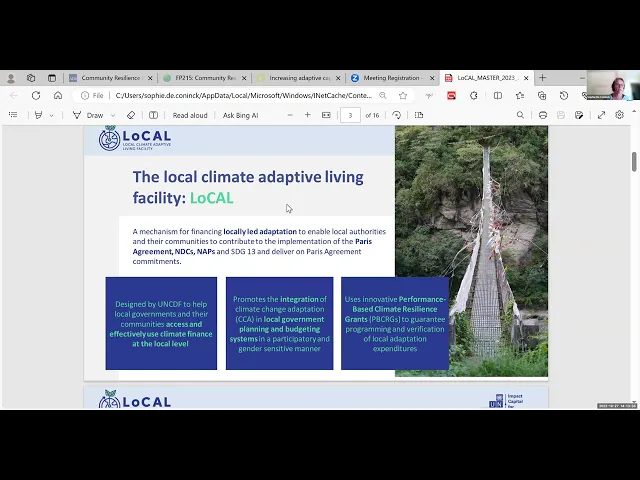Image resolution: width=640 pixels, height=480 pixels.
Task: Click the participant video thumbnail
Action: coord(613,85)
